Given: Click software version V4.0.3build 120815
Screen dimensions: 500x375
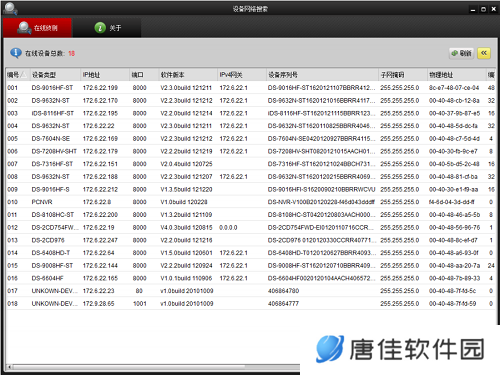Looking at the screenshot, I should [x=186, y=227].
